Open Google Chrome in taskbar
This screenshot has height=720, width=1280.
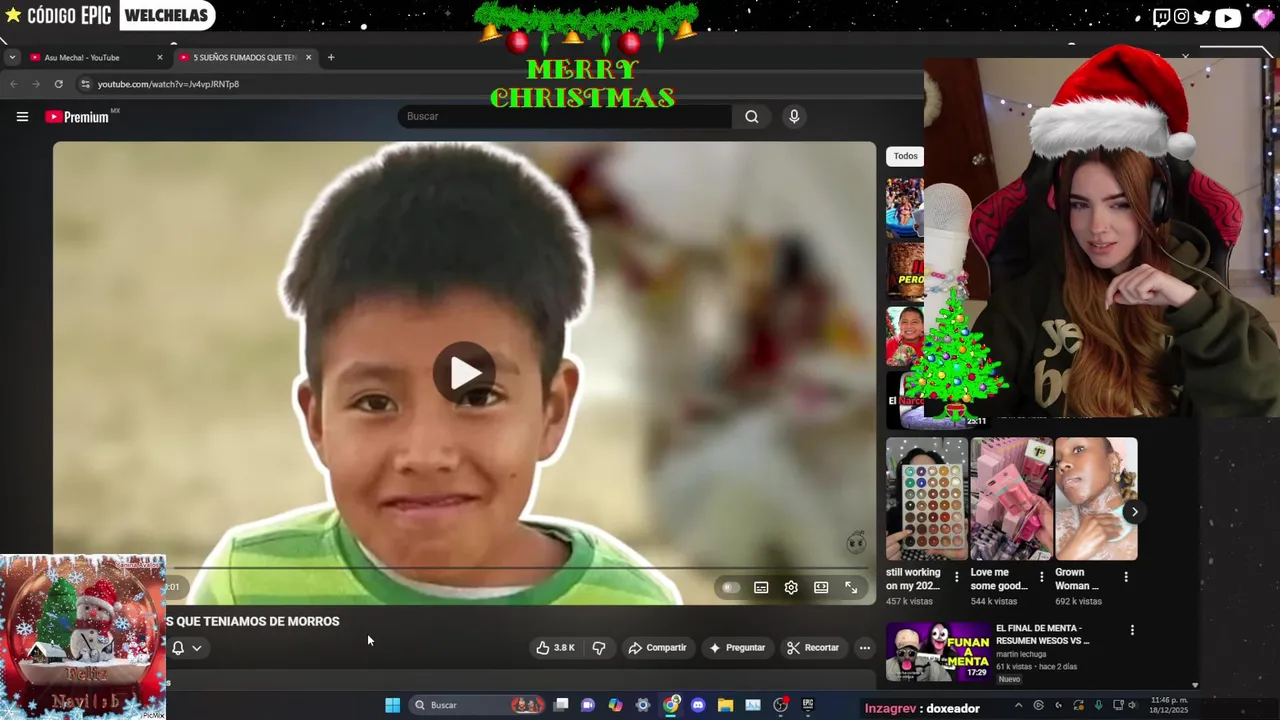(x=670, y=705)
